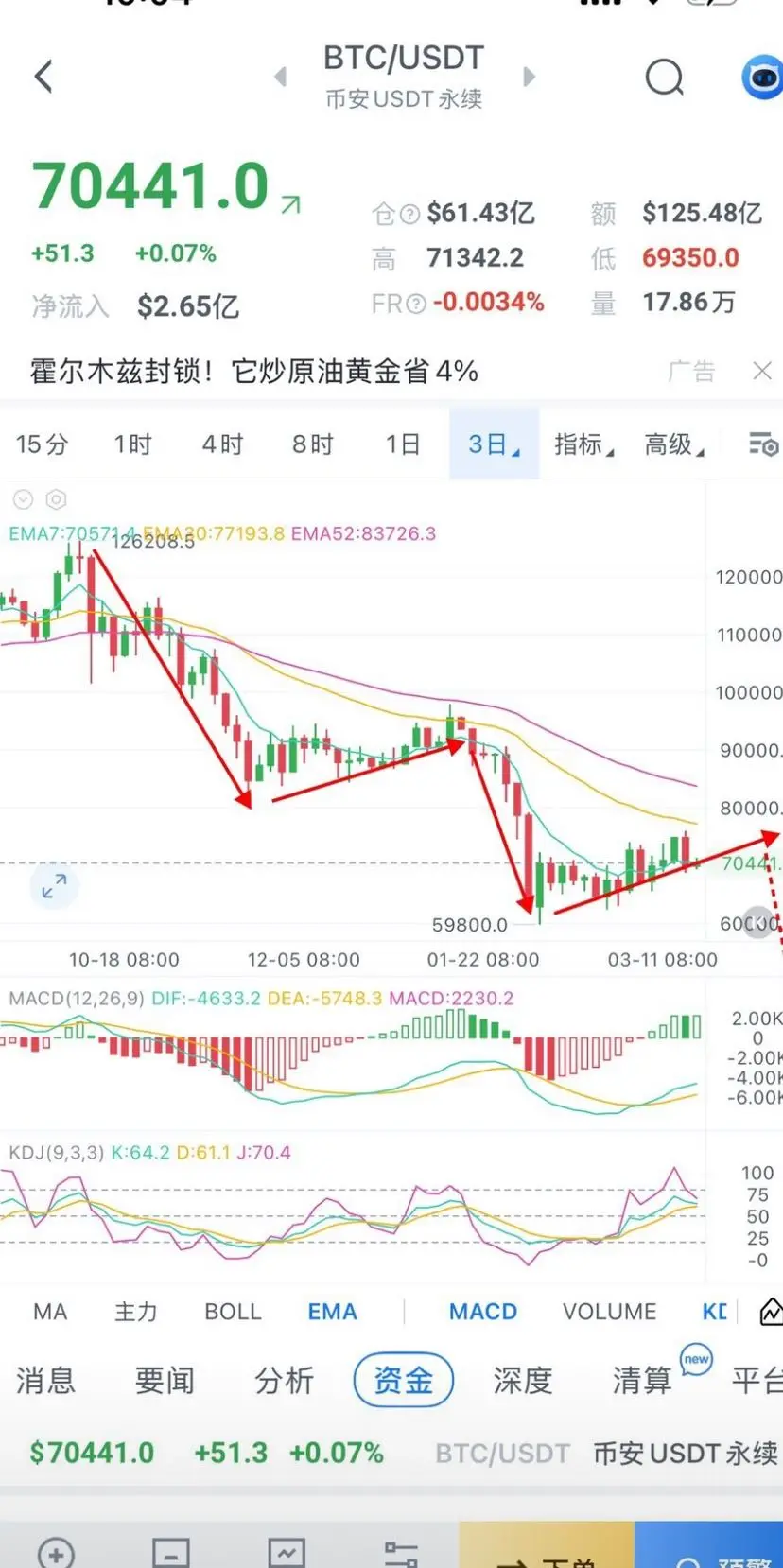Select the 15分 timeframe

(x=43, y=444)
